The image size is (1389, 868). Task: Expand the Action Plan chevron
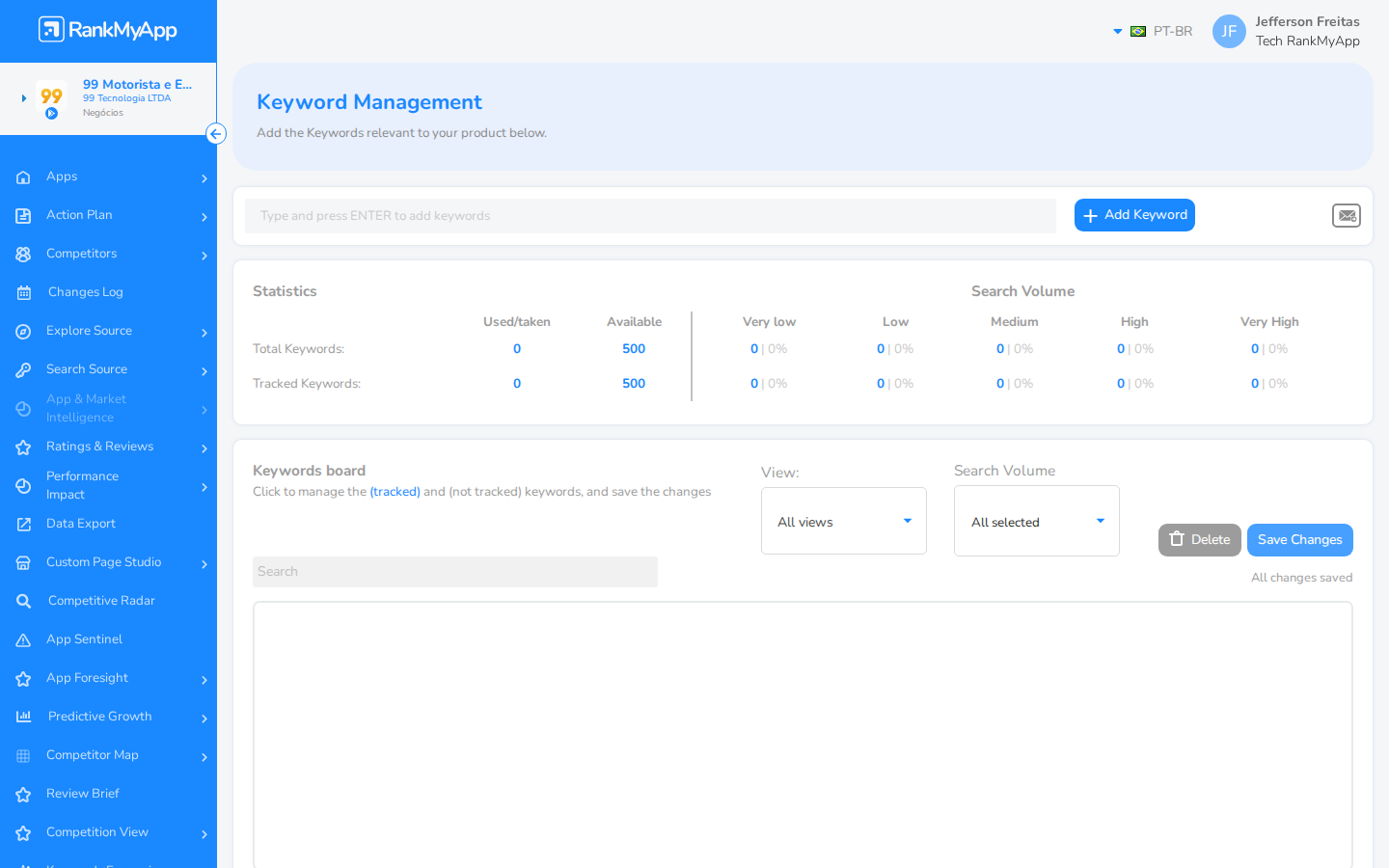pos(204,217)
